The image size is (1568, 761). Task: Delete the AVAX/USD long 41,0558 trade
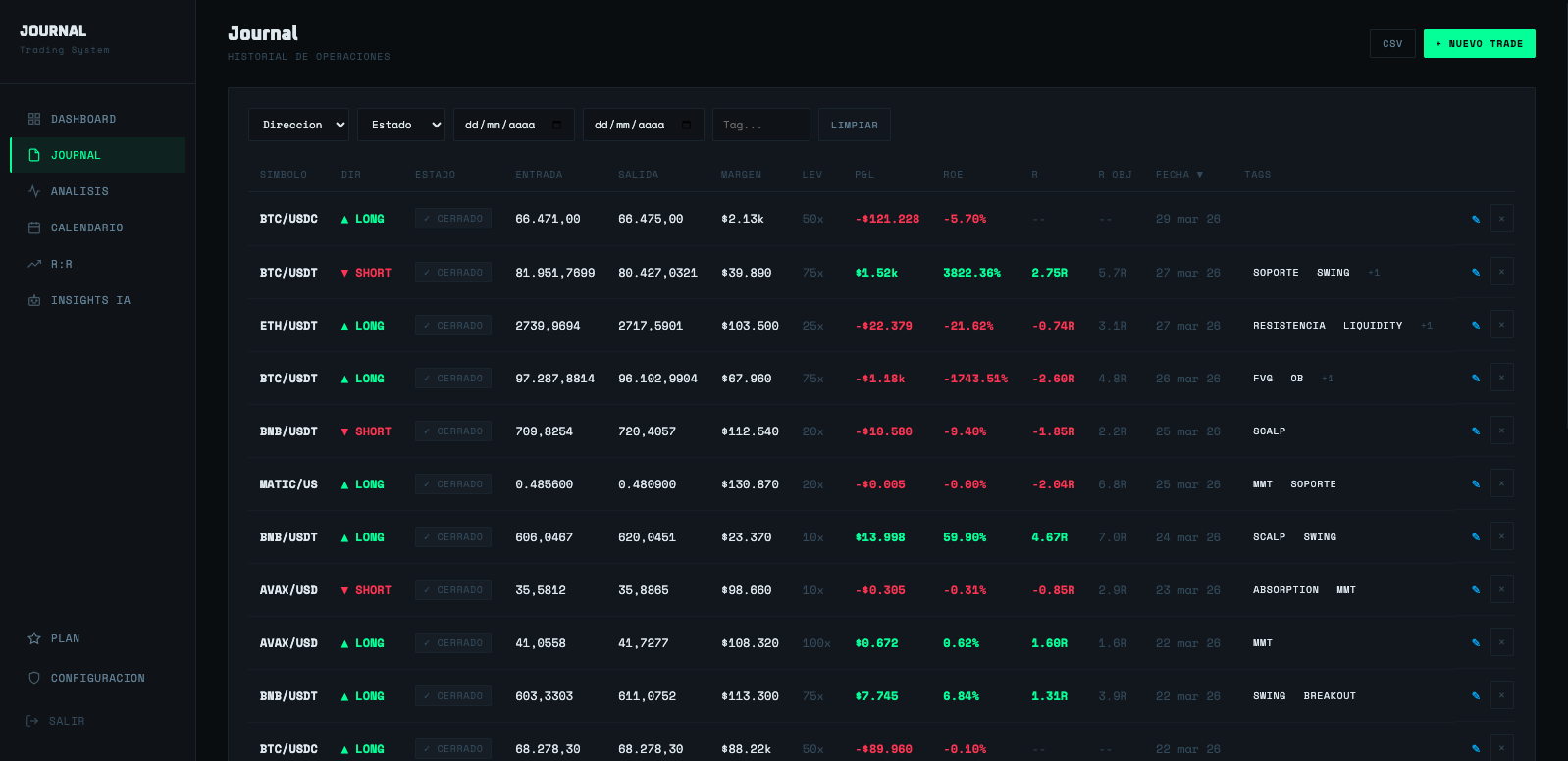pyautogui.click(x=1501, y=642)
